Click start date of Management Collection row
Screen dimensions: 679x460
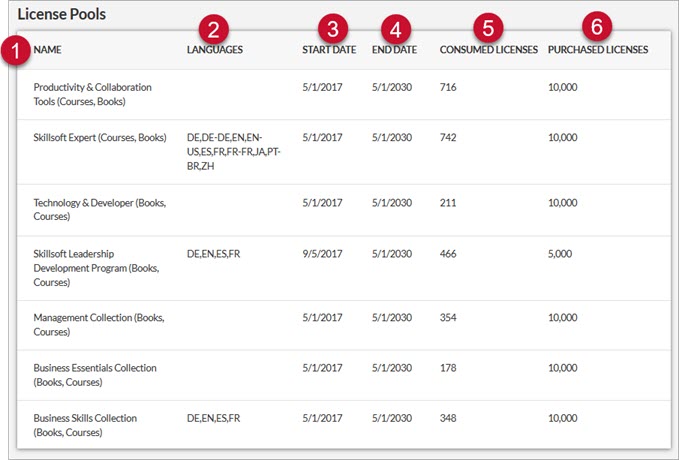pyautogui.click(x=322, y=317)
